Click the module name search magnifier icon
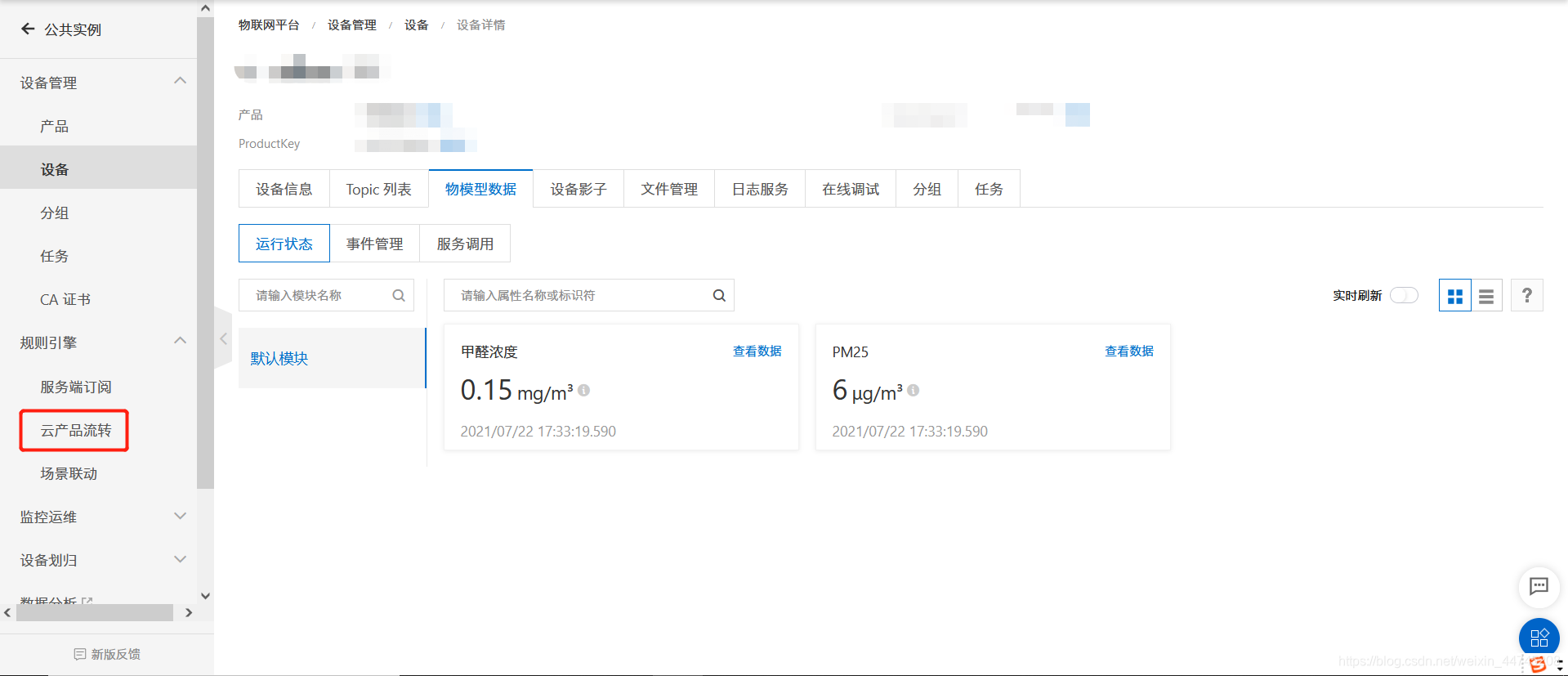 (x=399, y=295)
